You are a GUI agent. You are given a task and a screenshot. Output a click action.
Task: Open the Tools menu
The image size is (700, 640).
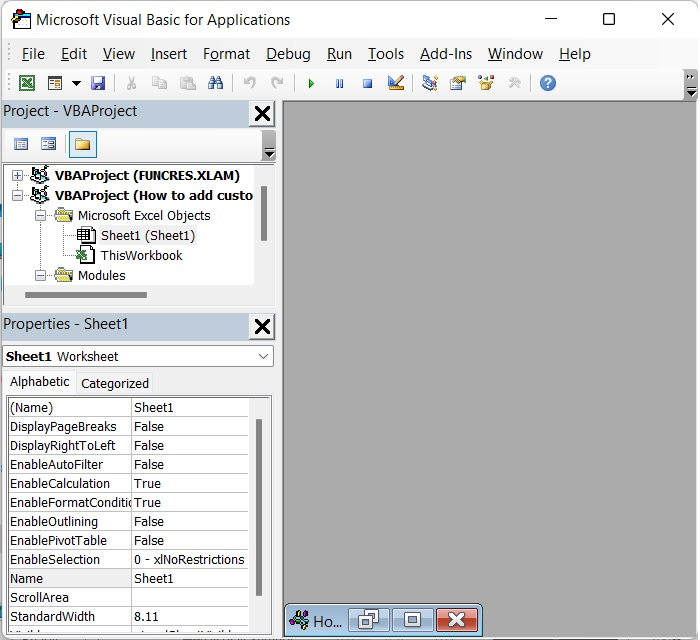tap(386, 54)
